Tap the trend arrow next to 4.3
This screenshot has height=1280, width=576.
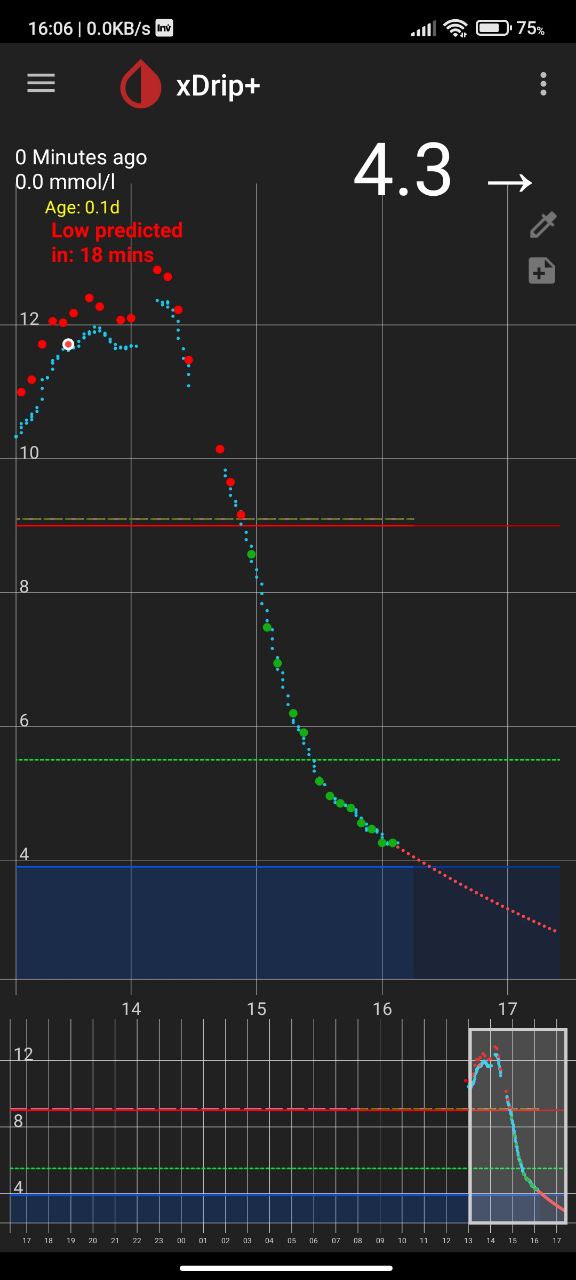[510, 183]
